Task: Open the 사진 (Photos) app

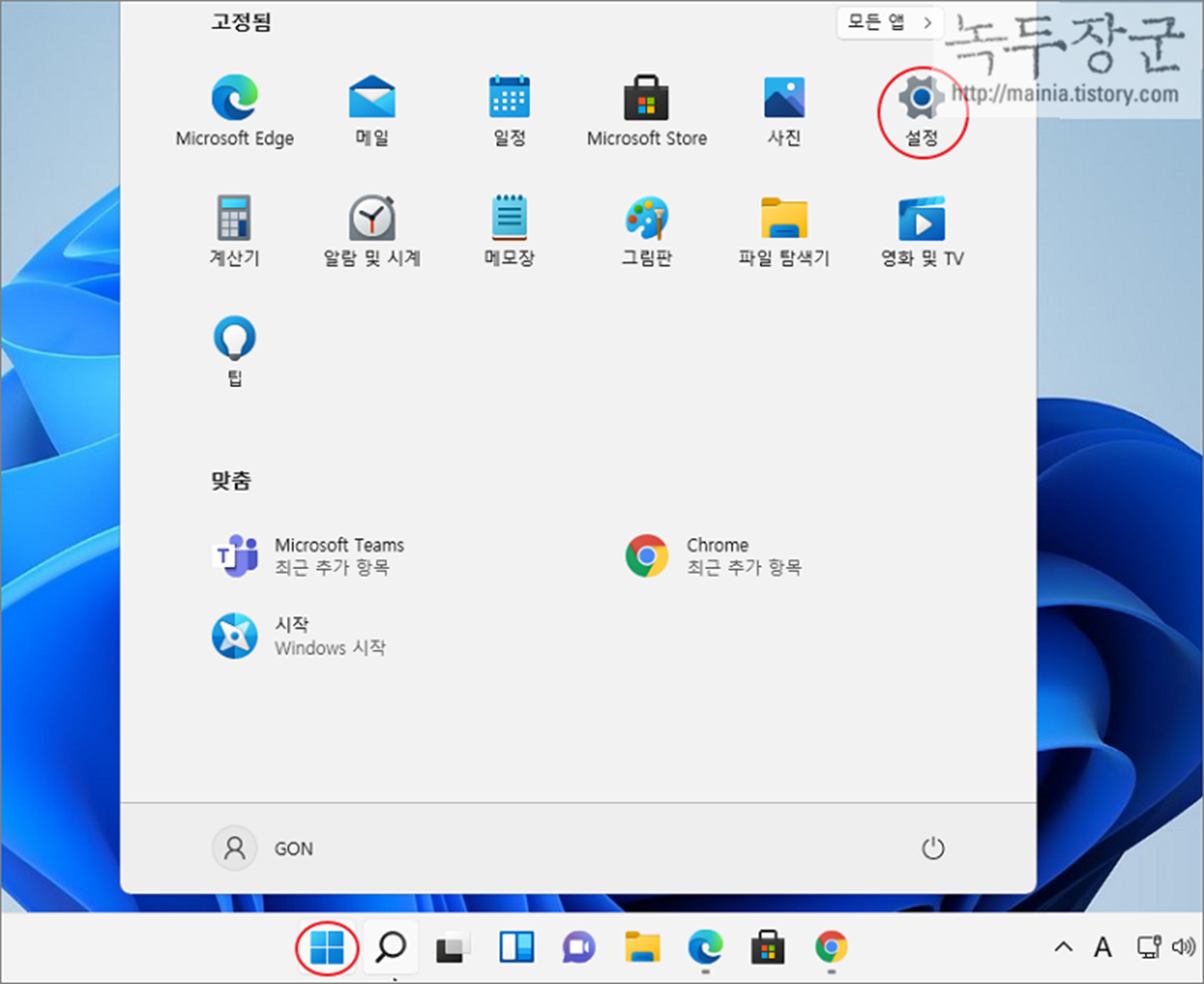Action: click(784, 112)
